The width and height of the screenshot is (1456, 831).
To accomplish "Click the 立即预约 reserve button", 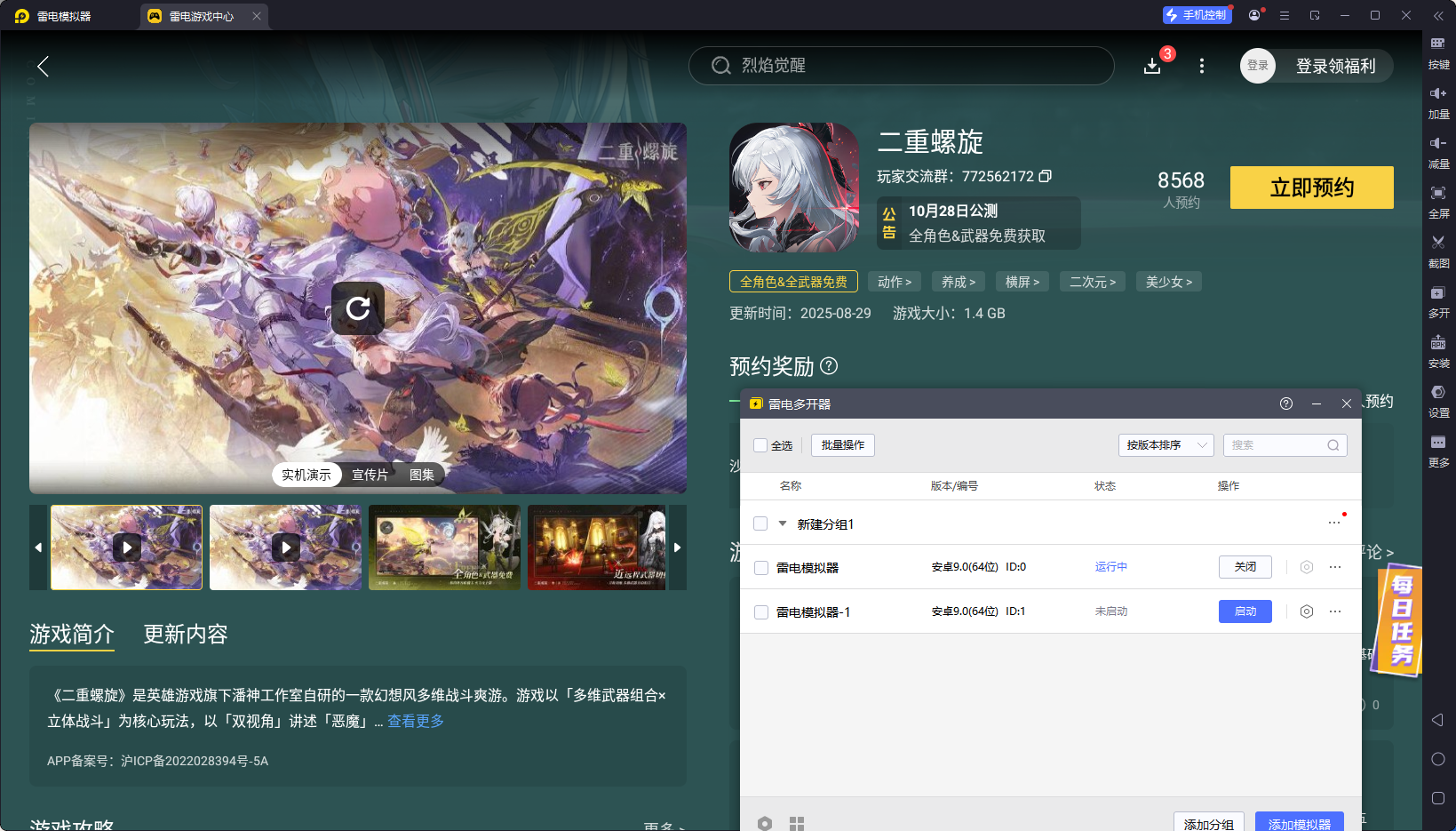I will [x=1312, y=188].
